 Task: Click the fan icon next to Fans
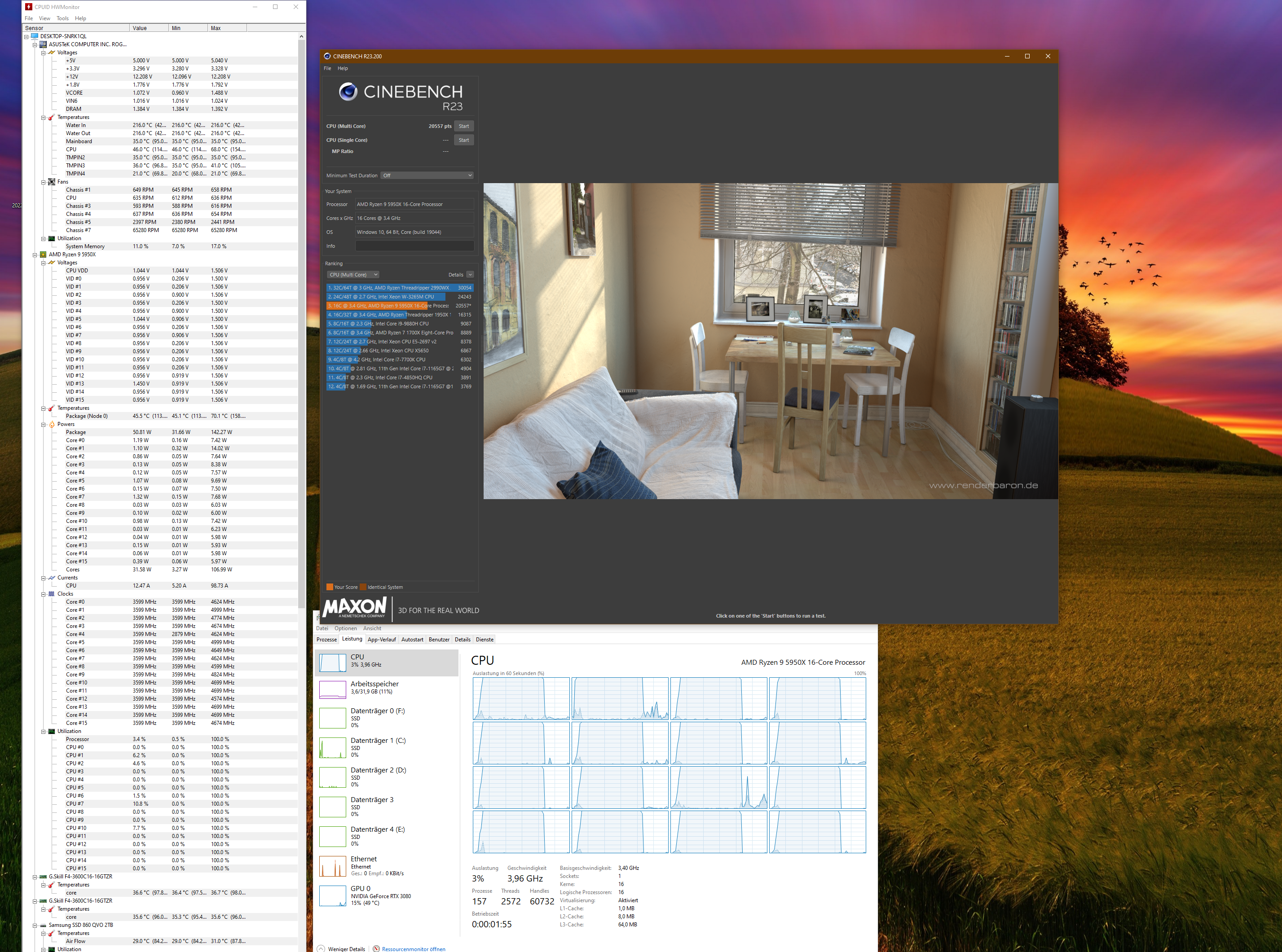click(52, 181)
